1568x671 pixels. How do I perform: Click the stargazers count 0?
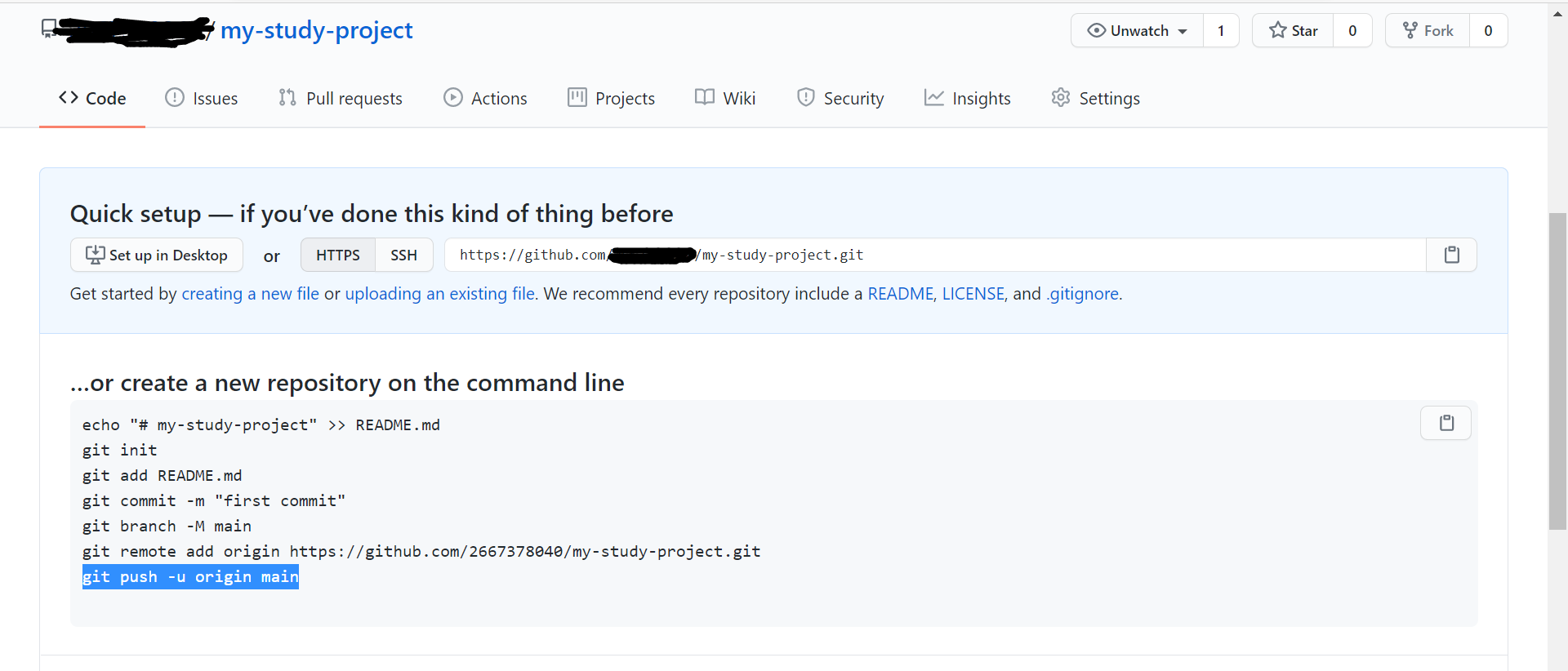(x=1352, y=30)
